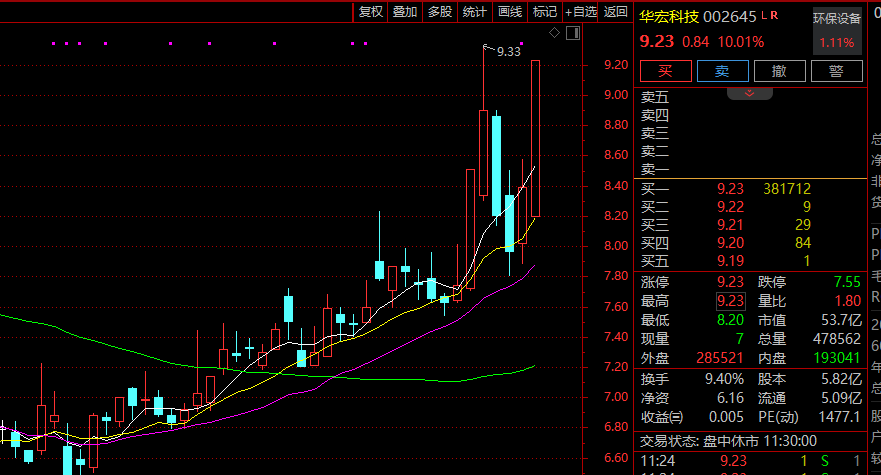Viewport: 881px width, 475px height.
Task: Add stock via +自选 watchlist button
Action: tap(581, 12)
